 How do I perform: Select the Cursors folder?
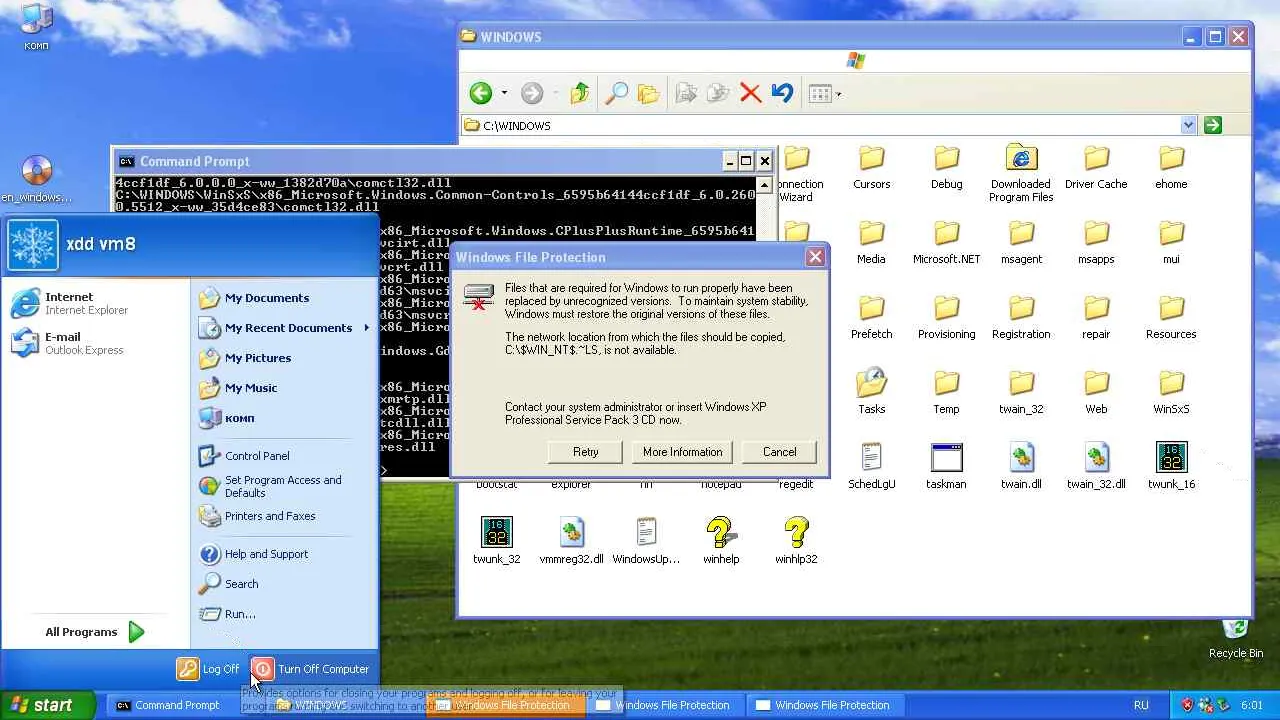tap(871, 168)
